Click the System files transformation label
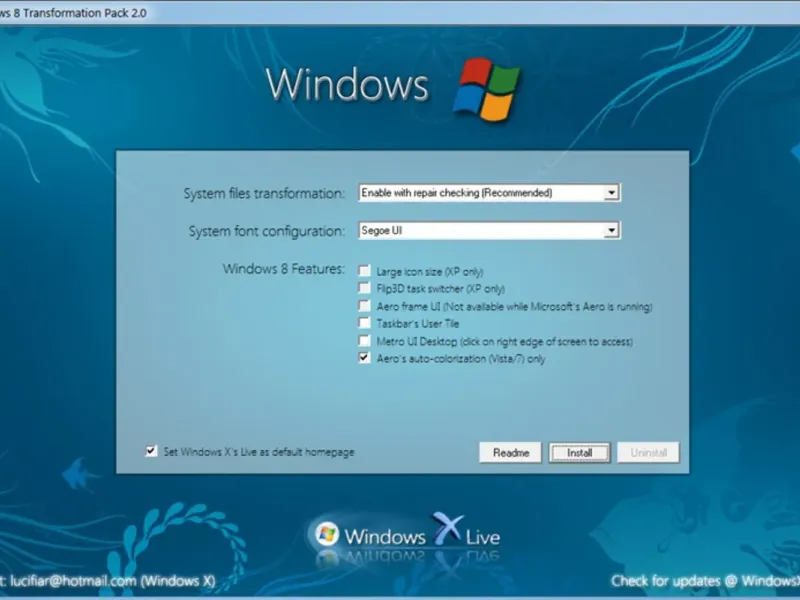The height and width of the screenshot is (600, 800). [264, 194]
